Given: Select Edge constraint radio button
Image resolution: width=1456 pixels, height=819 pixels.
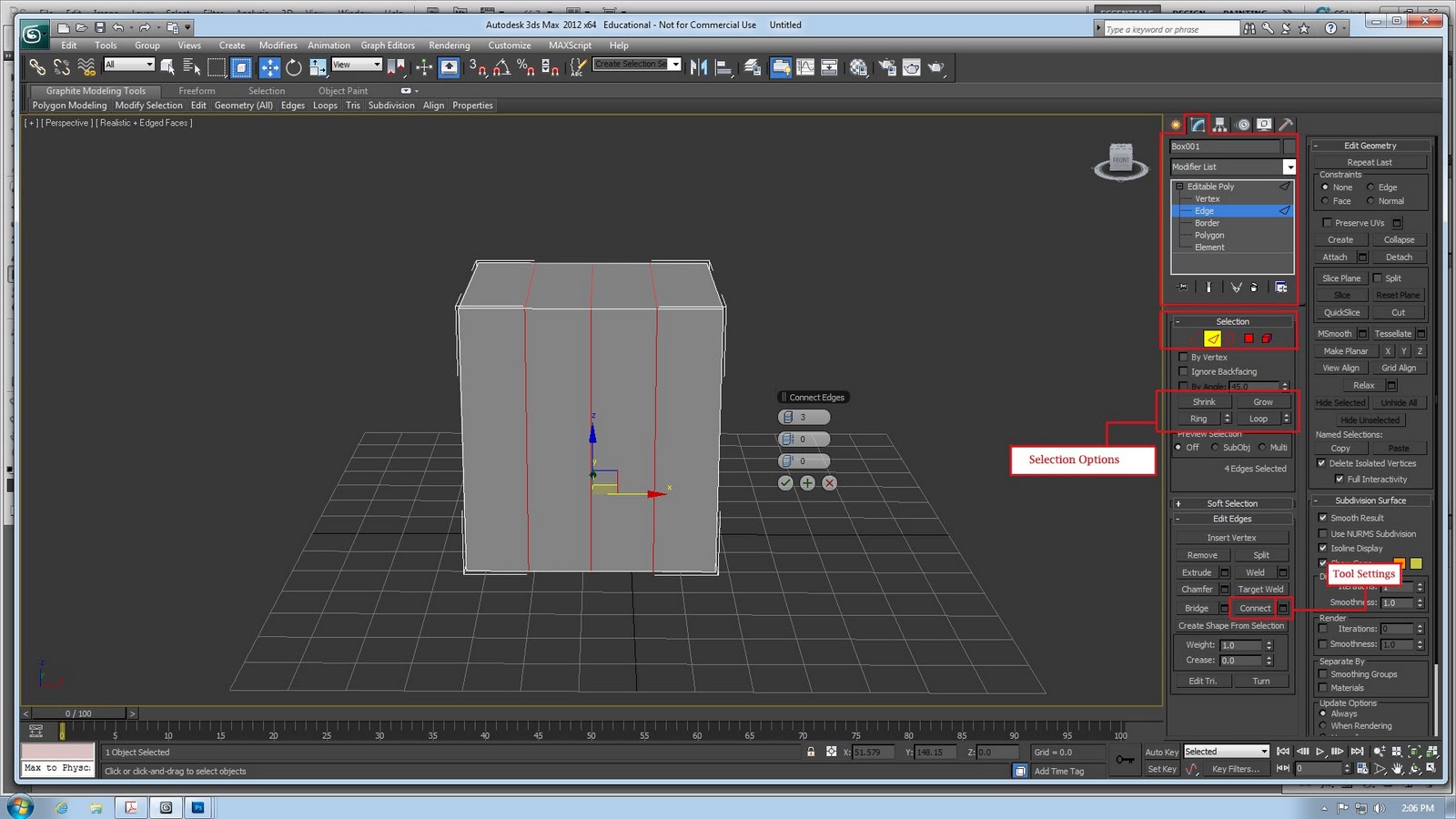Looking at the screenshot, I should coord(1370,187).
